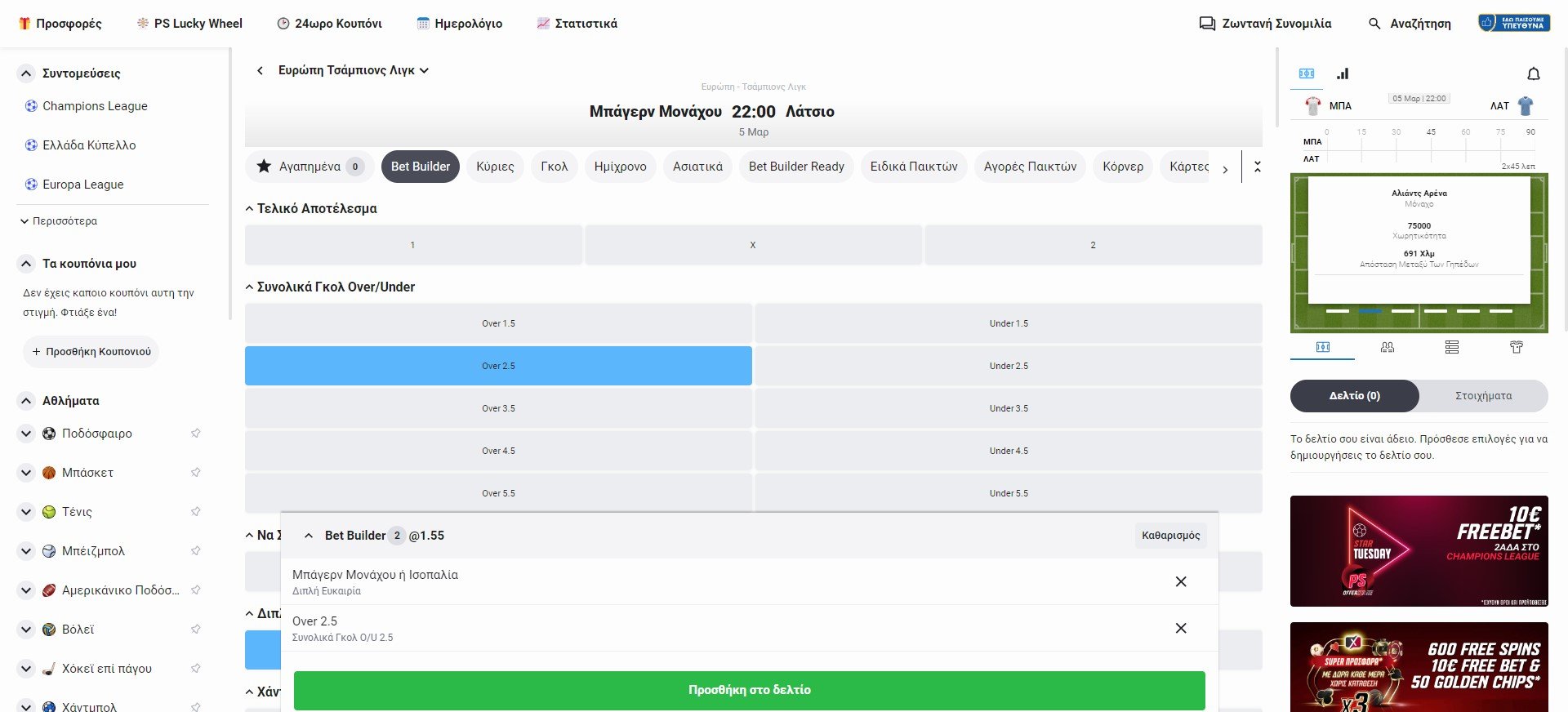Open the statistics bar chart icon

1343,73
